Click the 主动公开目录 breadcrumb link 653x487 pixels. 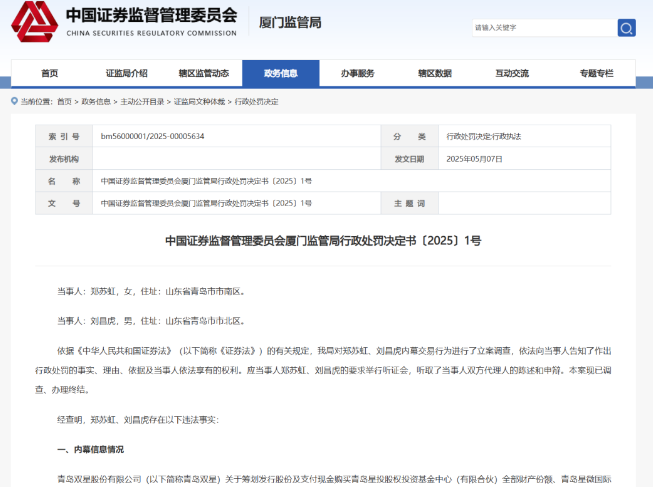[140, 102]
